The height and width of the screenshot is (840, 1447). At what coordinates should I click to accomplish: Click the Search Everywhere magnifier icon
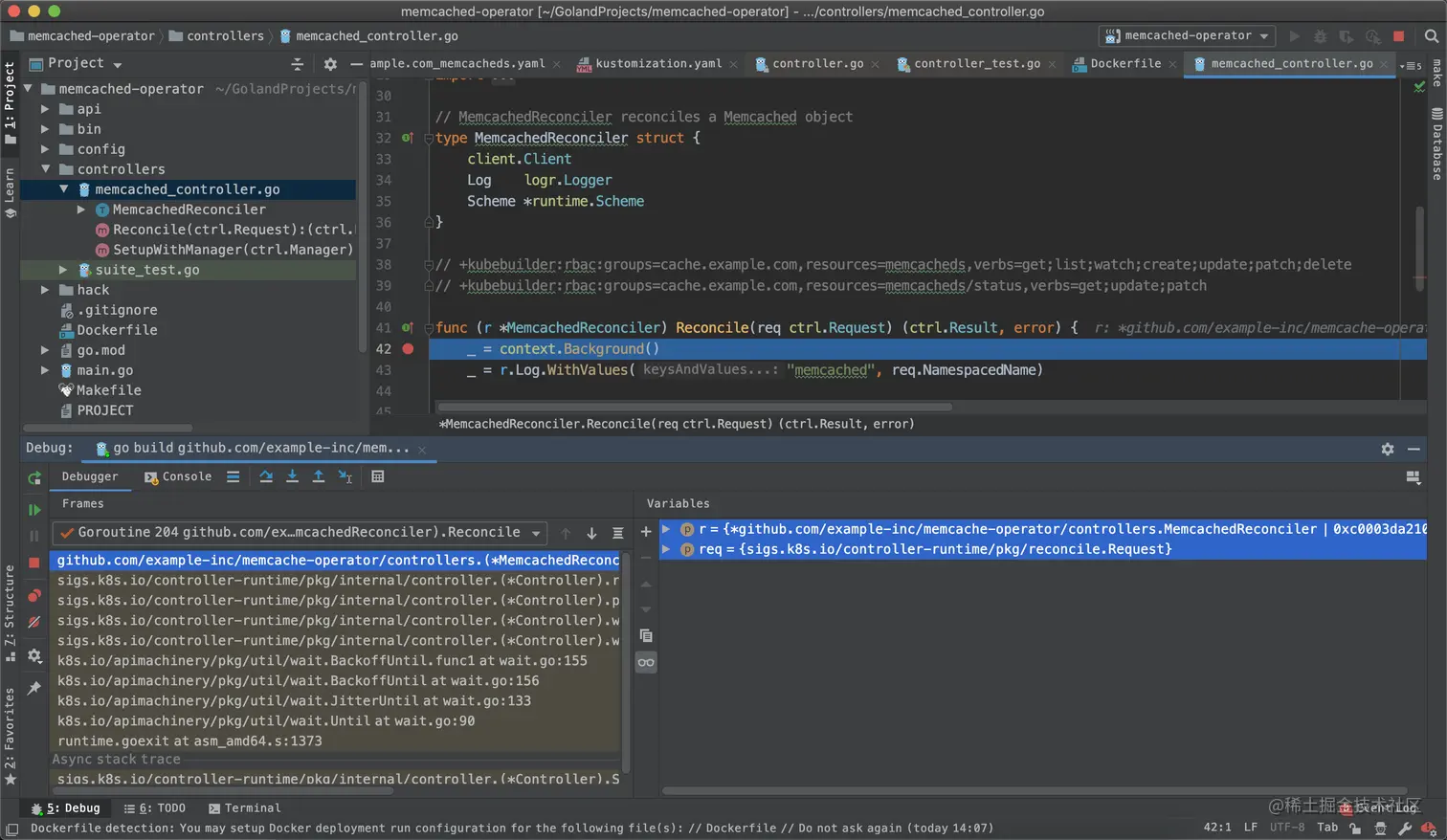tap(1431, 36)
